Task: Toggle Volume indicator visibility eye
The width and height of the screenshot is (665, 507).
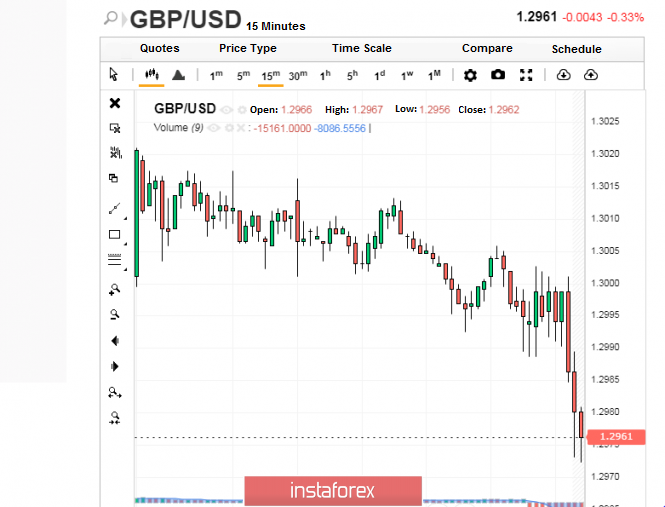Action: coord(214,128)
